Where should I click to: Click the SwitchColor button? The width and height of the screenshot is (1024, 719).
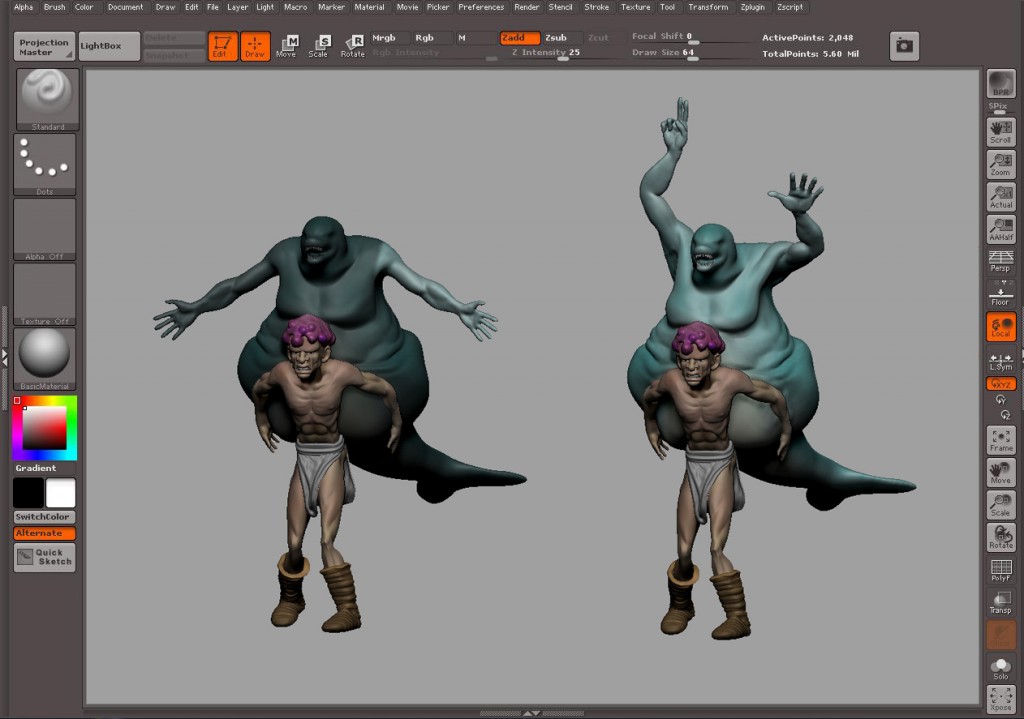tap(44, 517)
